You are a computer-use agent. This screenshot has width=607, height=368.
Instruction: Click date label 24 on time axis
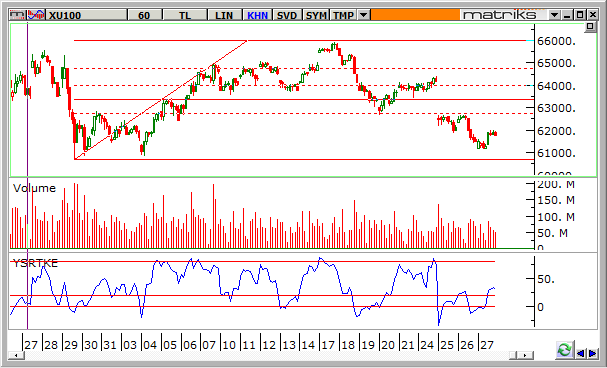[427, 345]
